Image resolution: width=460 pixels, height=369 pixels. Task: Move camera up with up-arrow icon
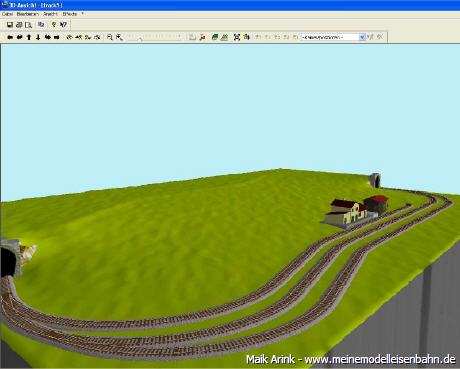[x=29, y=37]
